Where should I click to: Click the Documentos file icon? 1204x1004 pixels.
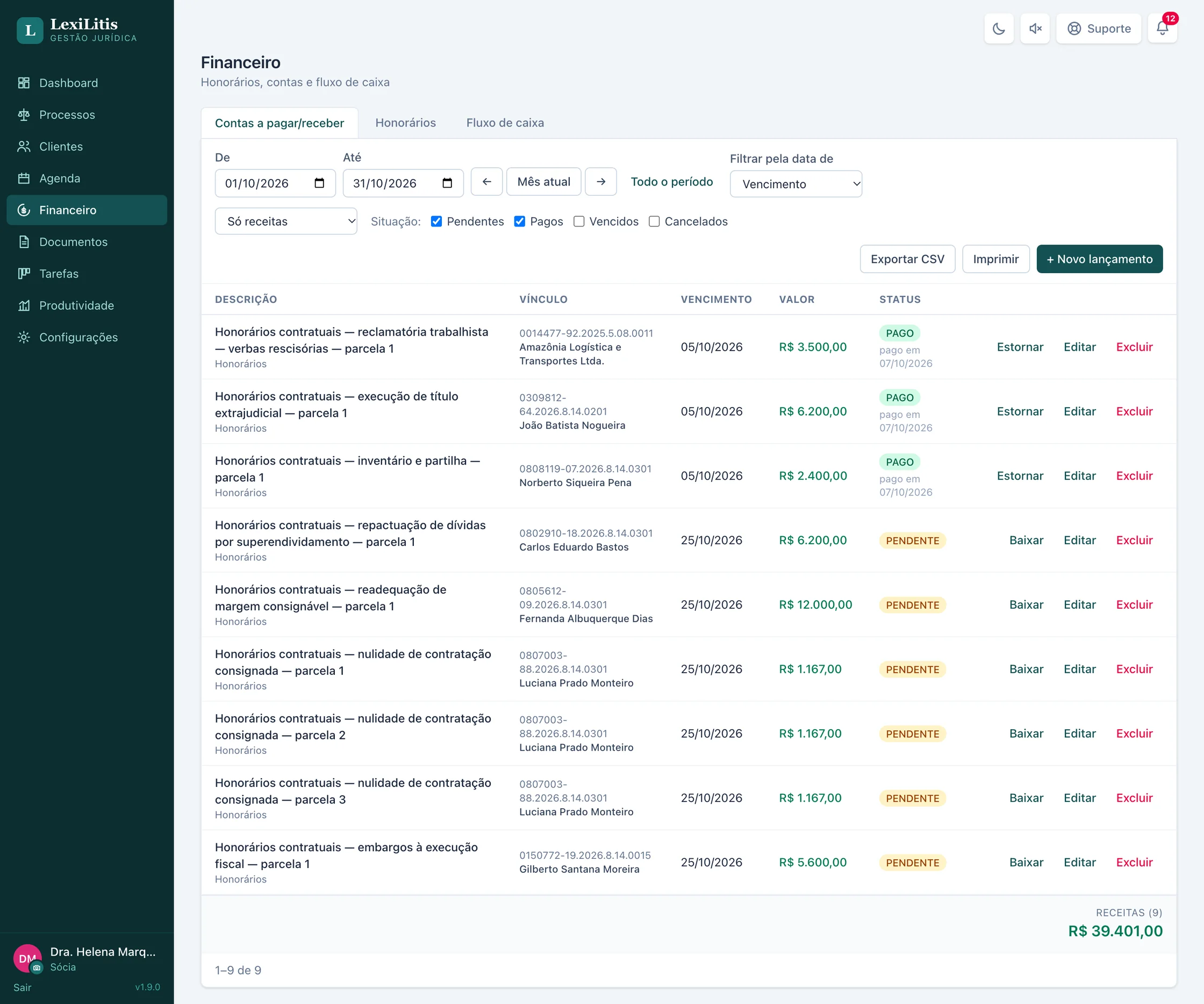[24, 242]
